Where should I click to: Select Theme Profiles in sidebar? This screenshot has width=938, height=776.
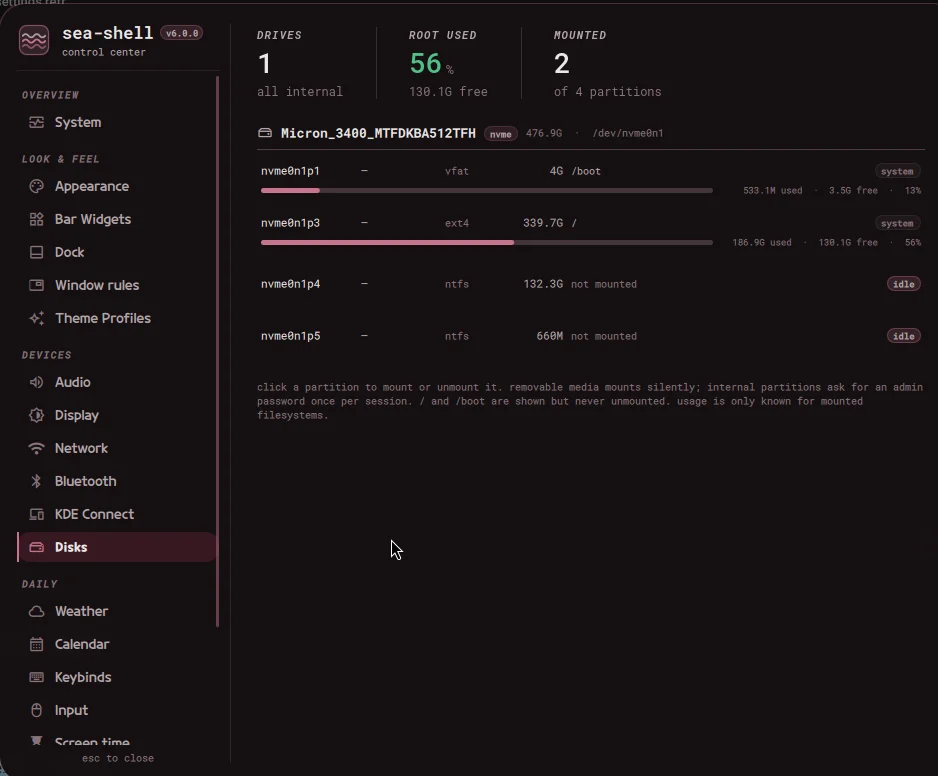coord(117,318)
